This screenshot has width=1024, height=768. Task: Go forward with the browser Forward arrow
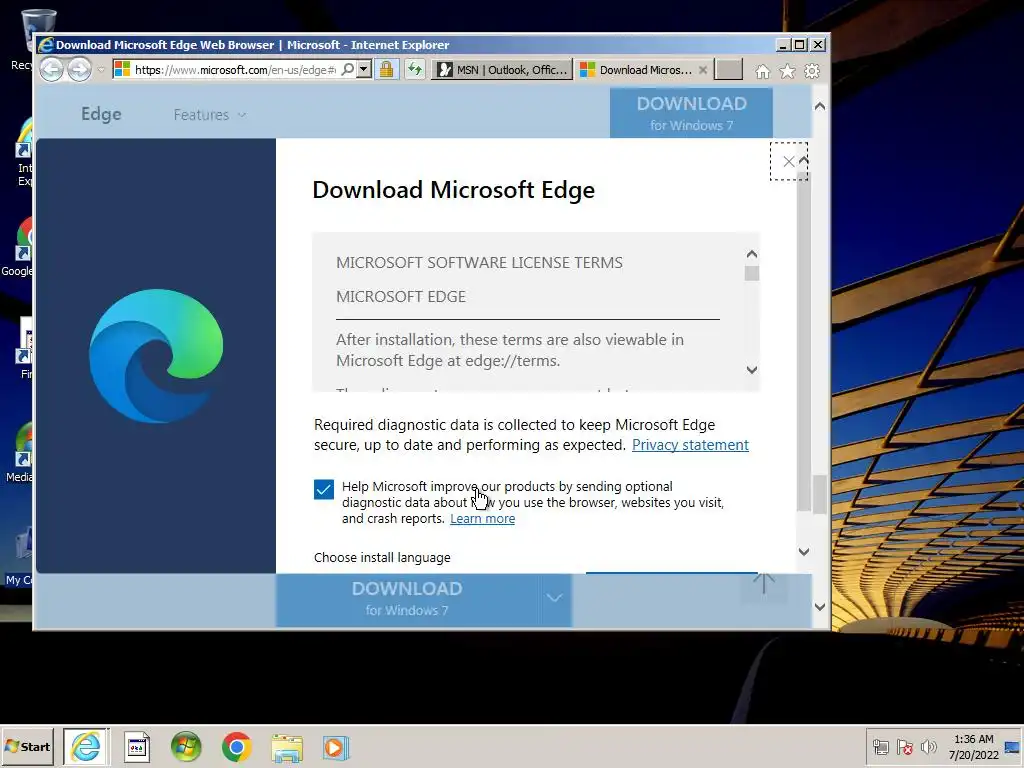tap(80, 70)
